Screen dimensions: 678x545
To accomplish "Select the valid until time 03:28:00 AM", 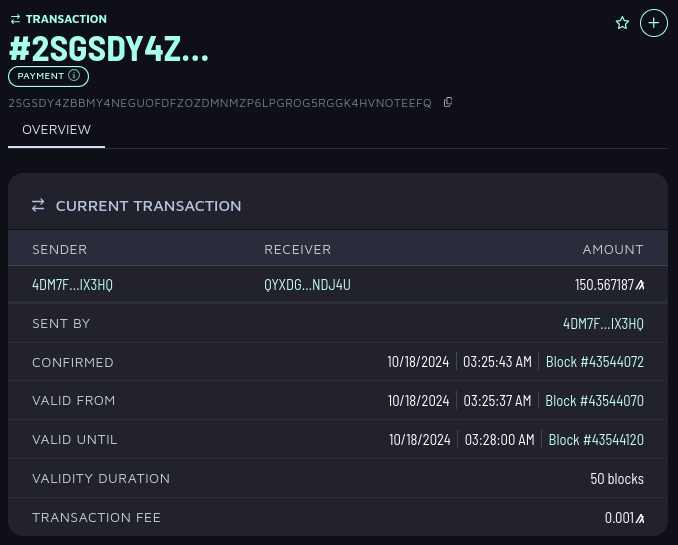I will tap(499, 439).
